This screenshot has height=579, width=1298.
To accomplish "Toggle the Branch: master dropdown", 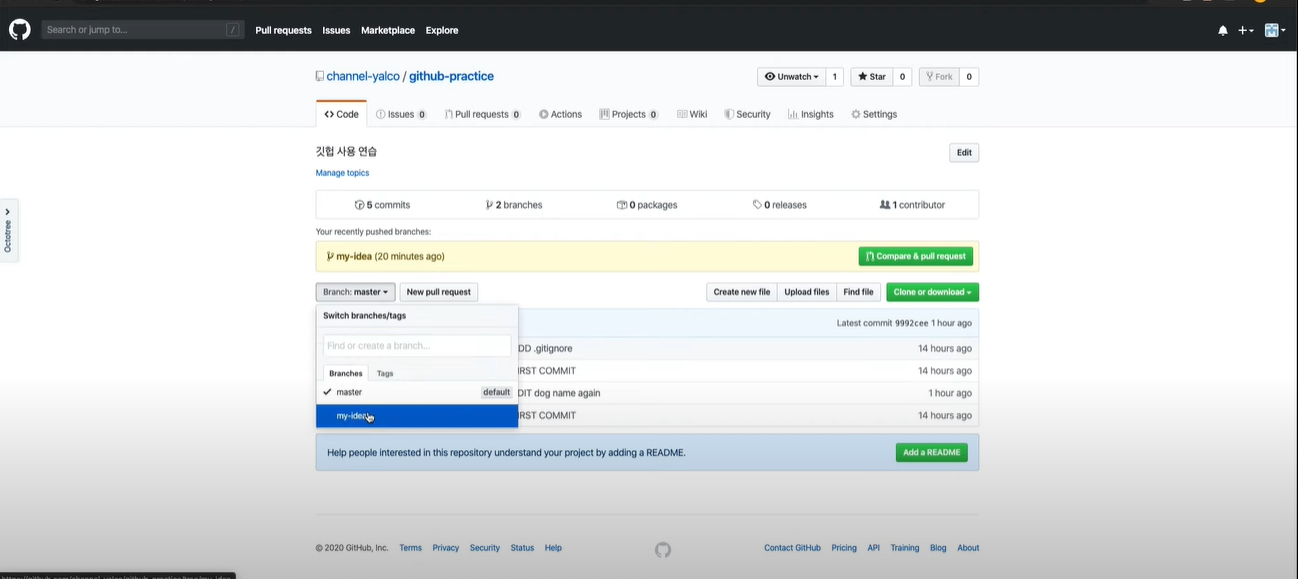I will tap(355, 292).
